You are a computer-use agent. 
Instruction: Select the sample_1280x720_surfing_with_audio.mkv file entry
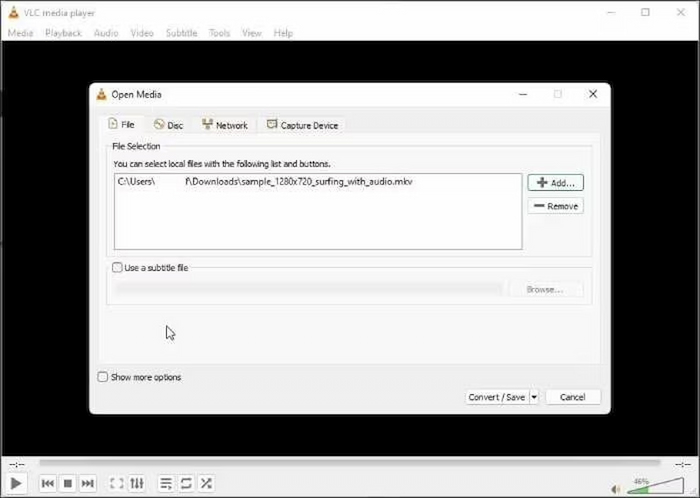[265, 182]
